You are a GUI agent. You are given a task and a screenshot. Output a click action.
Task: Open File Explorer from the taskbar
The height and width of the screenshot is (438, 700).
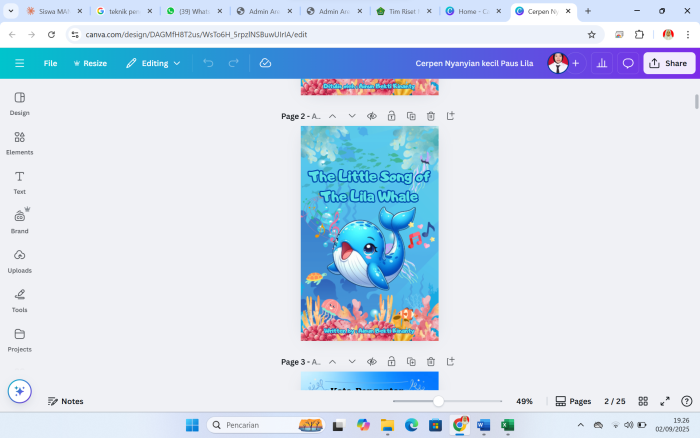click(387, 425)
